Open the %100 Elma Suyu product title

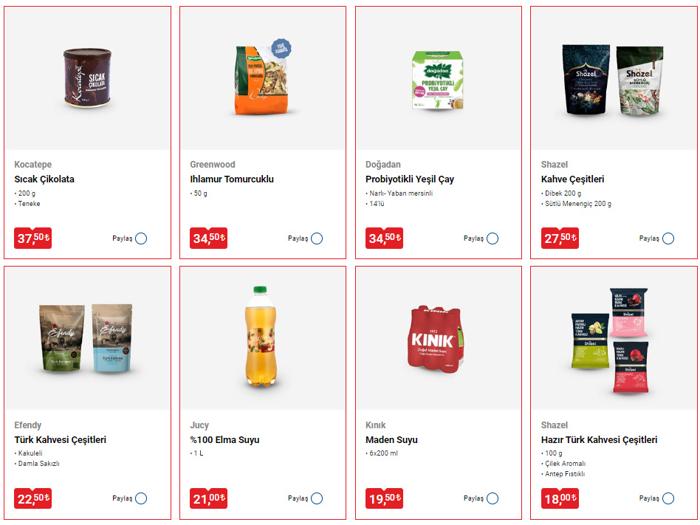tap(225, 440)
